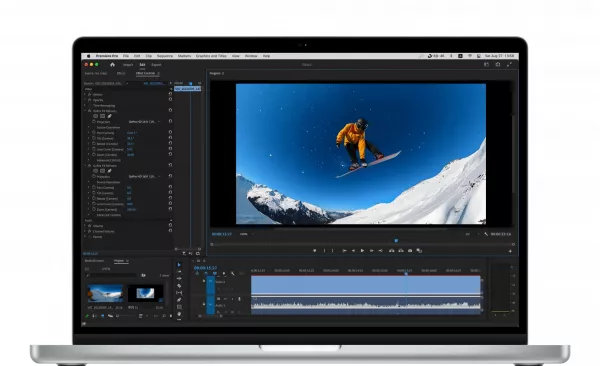Viewport: 600px width, 366px height.
Task: Click the Program monitor playhead on scrub bar
Action: 396,240
